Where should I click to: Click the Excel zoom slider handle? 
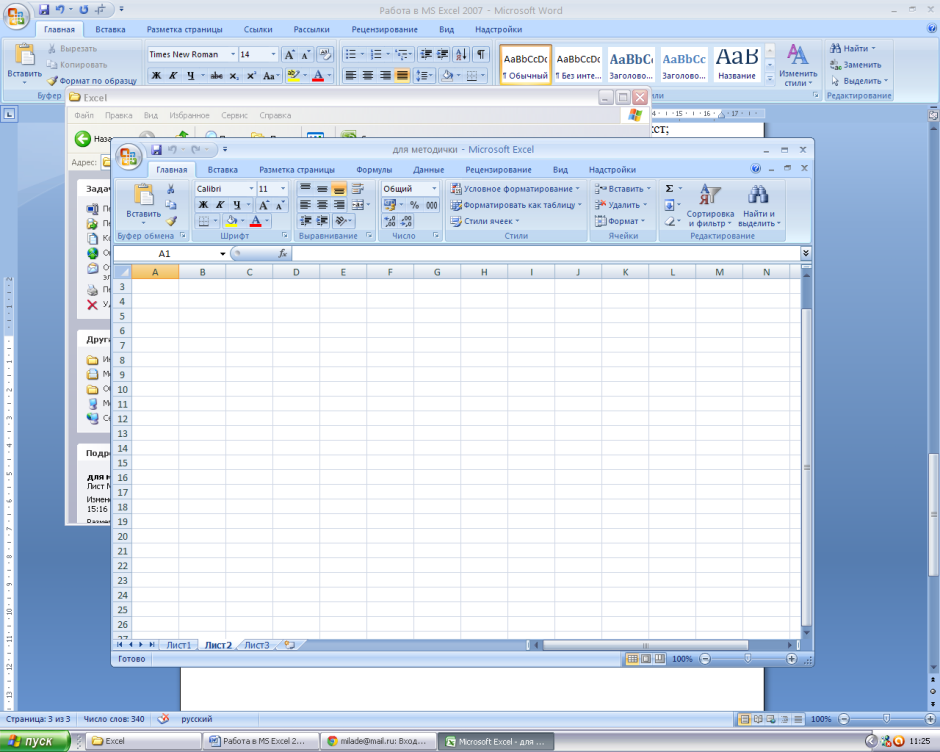(x=748, y=659)
